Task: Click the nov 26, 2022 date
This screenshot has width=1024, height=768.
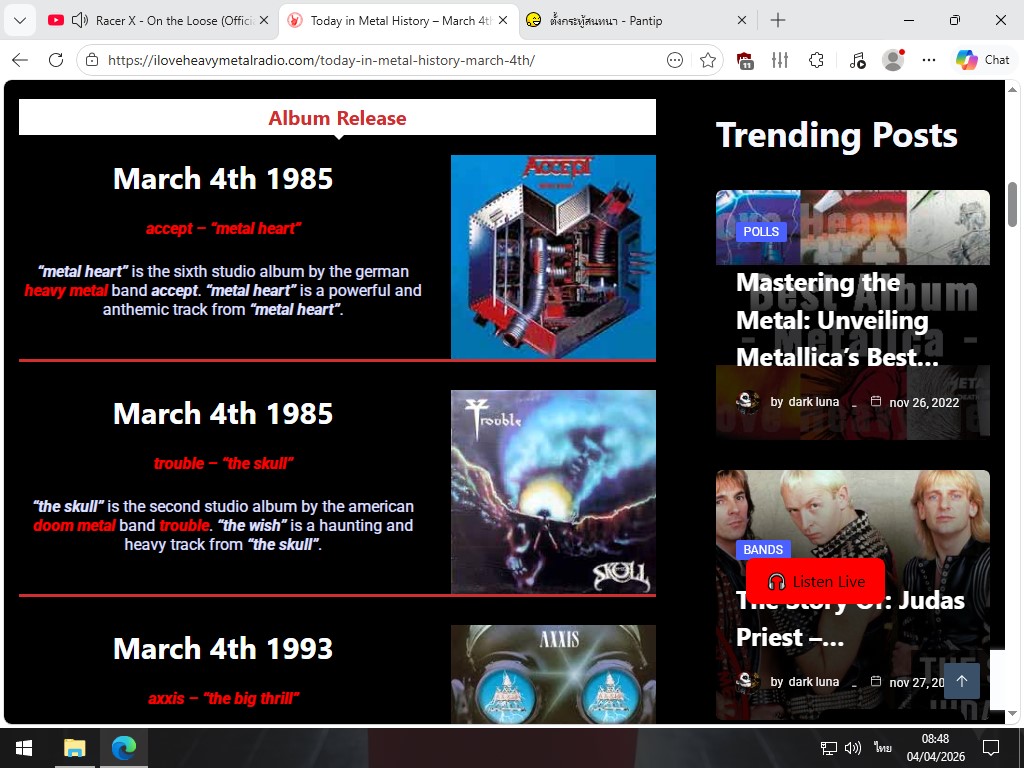Action: pyautogui.click(x=923, y=402)
